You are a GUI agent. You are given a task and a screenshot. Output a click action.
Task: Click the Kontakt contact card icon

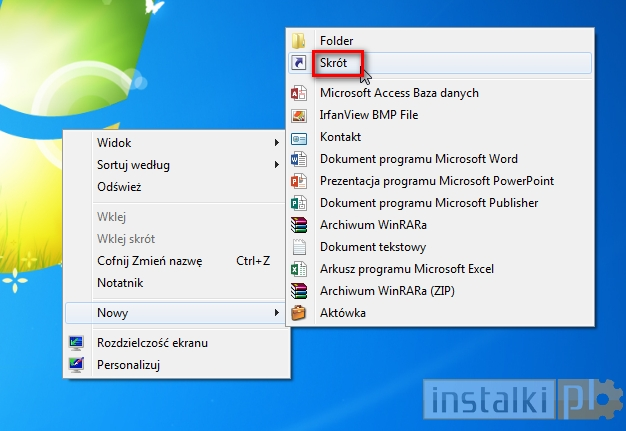(x=298, y=137)
